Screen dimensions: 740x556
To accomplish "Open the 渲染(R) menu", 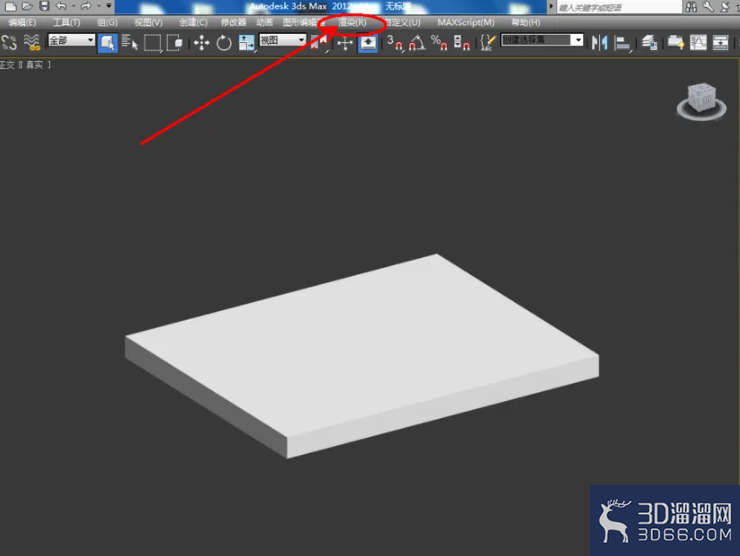I will (x=352, y=22).
